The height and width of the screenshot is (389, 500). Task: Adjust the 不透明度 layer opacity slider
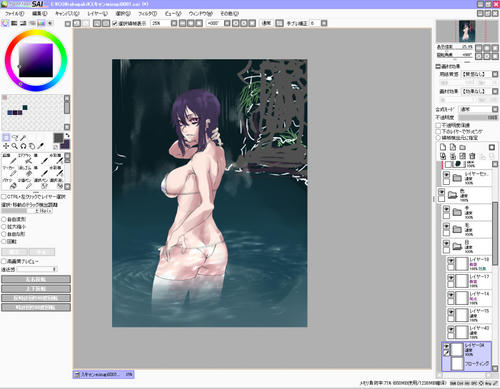click(478, 117)
